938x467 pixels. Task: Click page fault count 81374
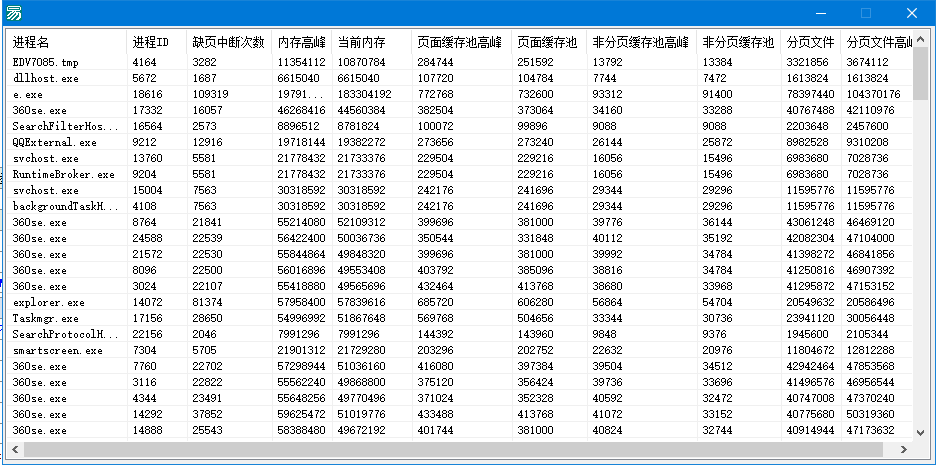pos(207,302)
